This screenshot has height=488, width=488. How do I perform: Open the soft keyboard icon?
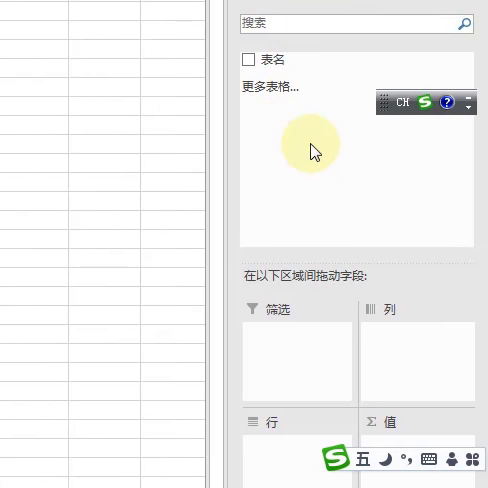tap(429, 459)
